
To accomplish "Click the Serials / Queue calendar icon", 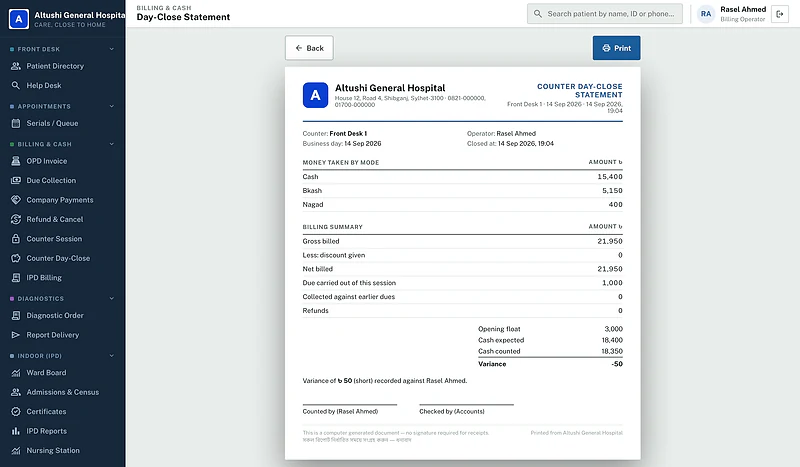I will coord(16,123).
